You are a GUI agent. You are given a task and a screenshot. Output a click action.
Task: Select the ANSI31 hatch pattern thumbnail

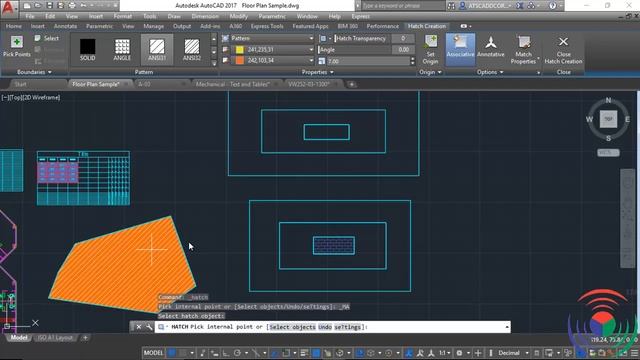click(157, 49)
